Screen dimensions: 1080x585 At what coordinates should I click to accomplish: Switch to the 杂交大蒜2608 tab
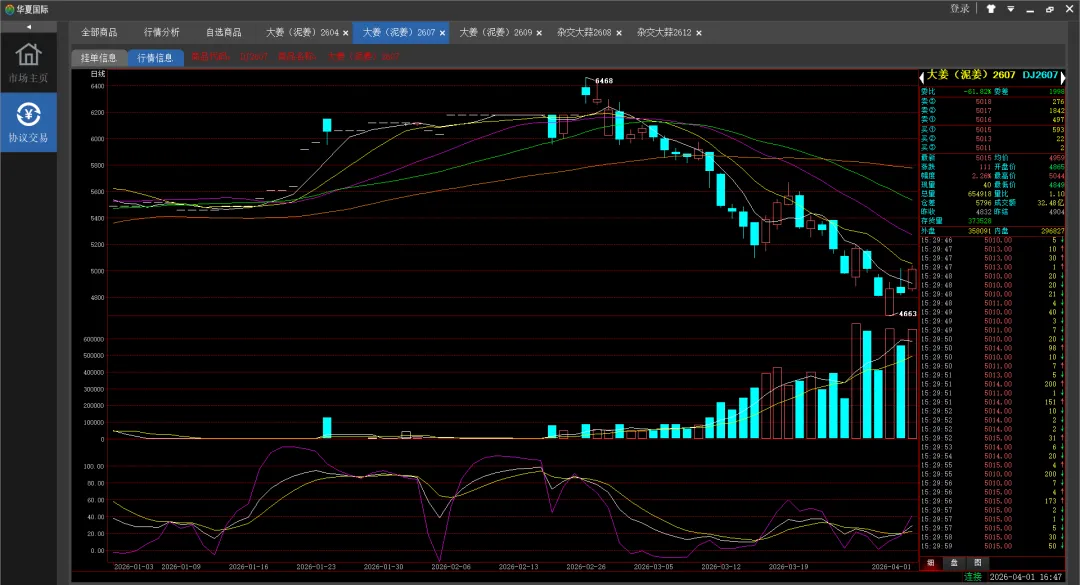click(584, 32)
